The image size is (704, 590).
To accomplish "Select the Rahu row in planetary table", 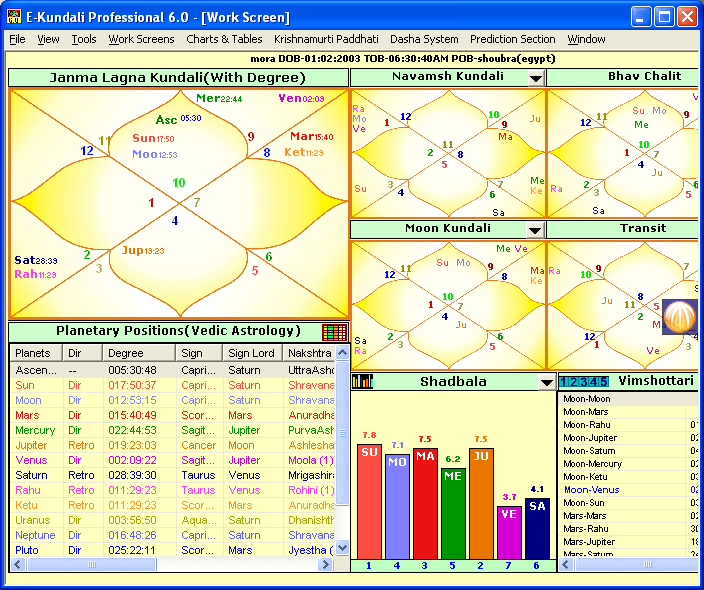I will tap(172, 490).
